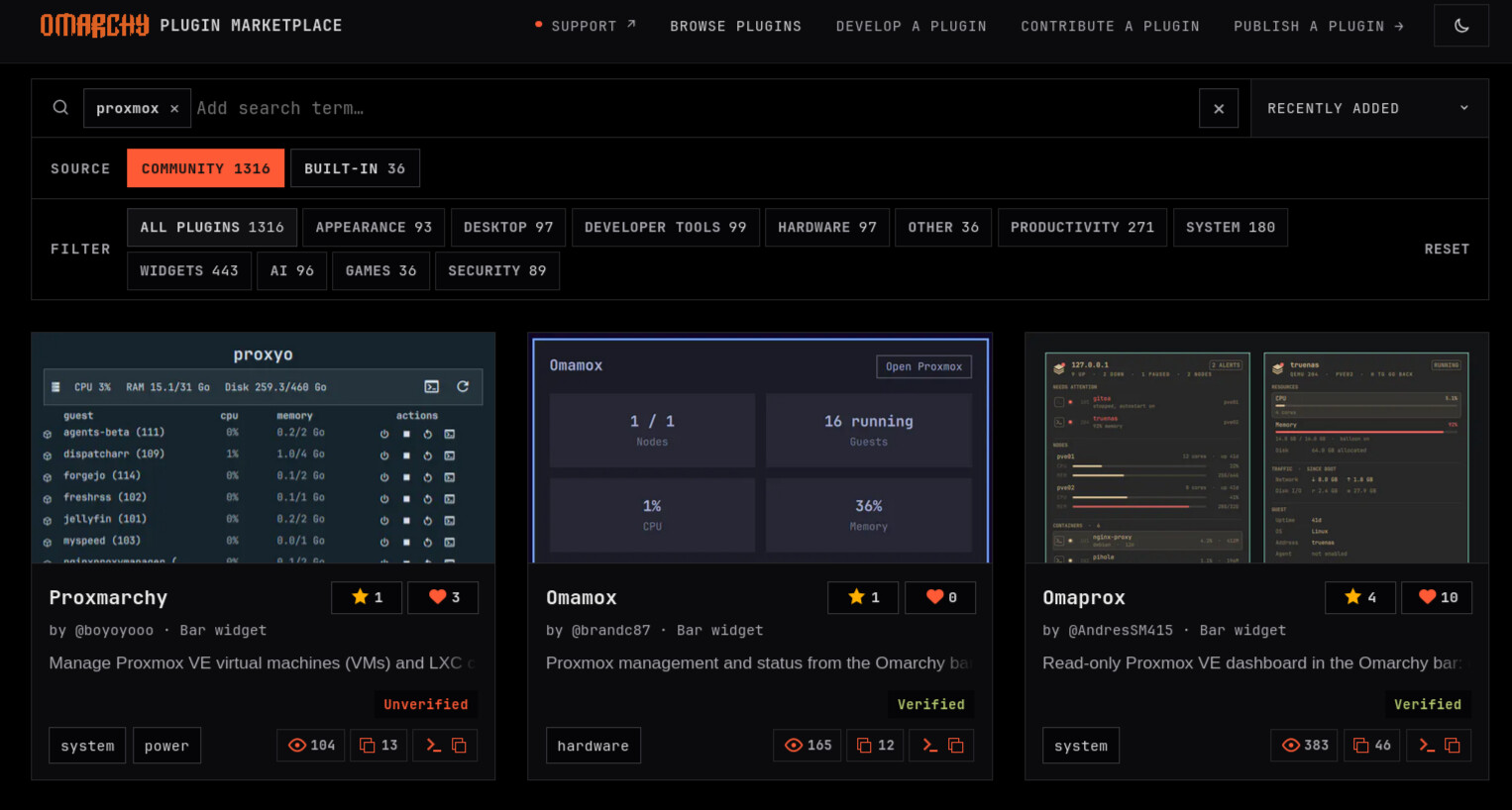Open the Recently Added sort dropdown
The height and width of the screenshot is (810, 1512).
[x=1369, y=109]
